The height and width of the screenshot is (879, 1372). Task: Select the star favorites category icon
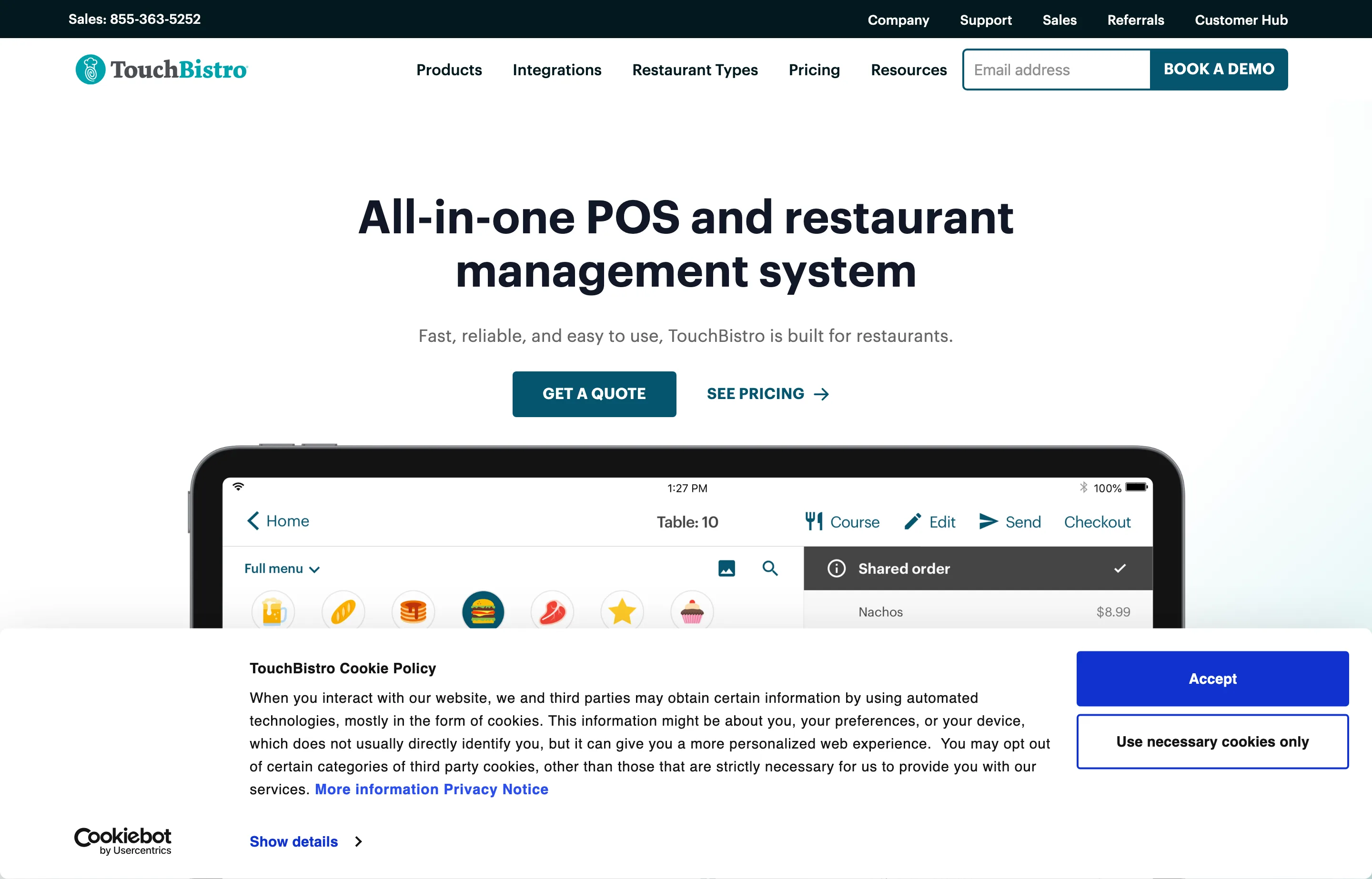point(622,611)
